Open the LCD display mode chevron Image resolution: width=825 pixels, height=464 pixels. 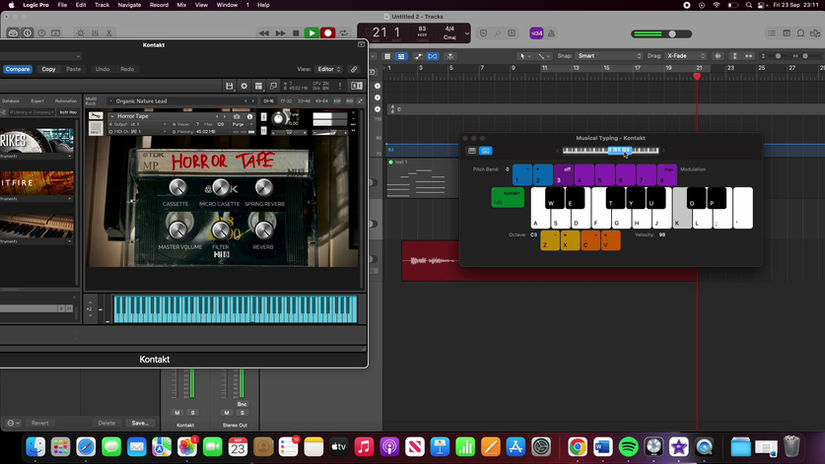467,34
